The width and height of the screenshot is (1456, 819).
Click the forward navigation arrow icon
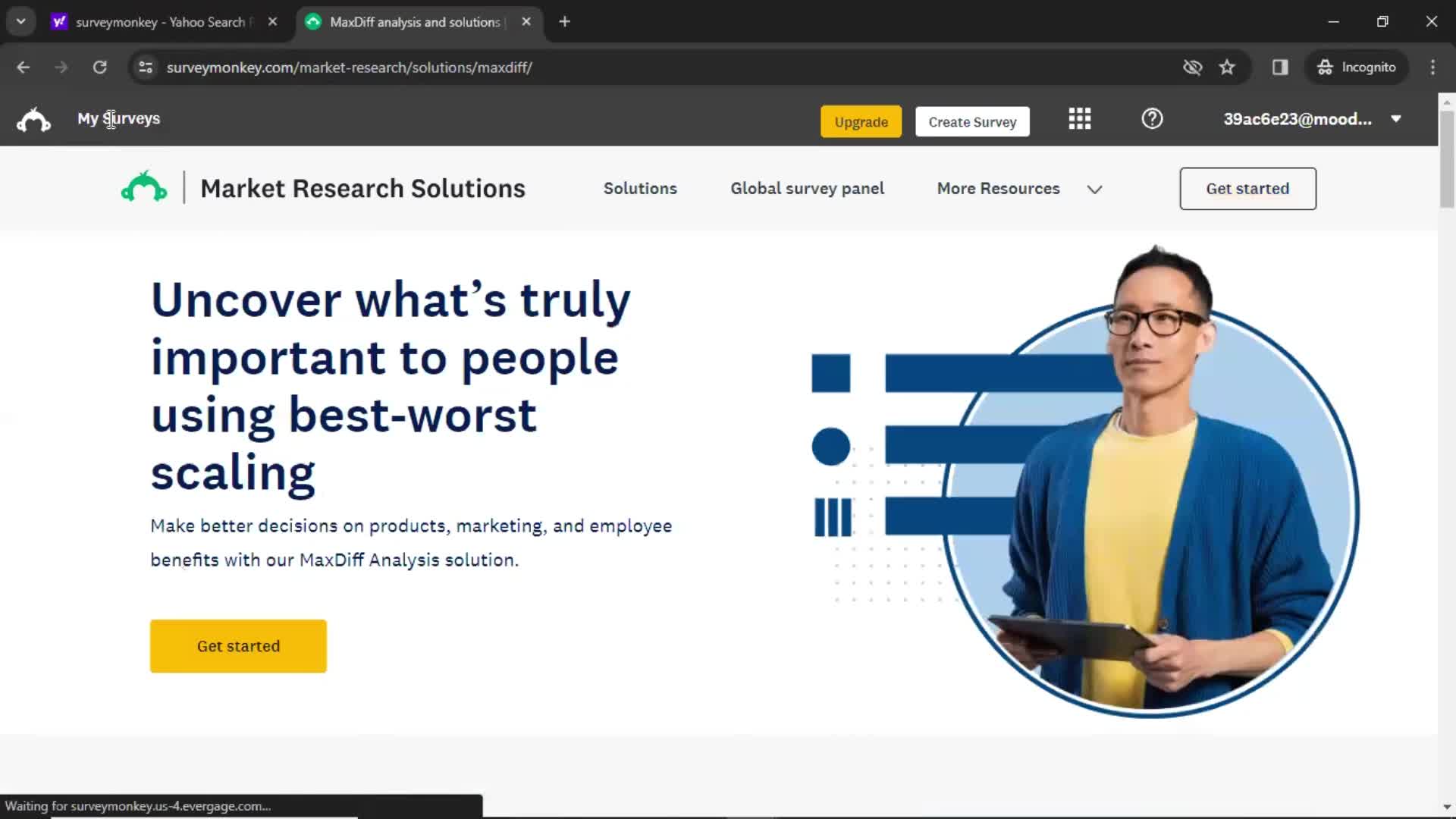pos(60,67)
